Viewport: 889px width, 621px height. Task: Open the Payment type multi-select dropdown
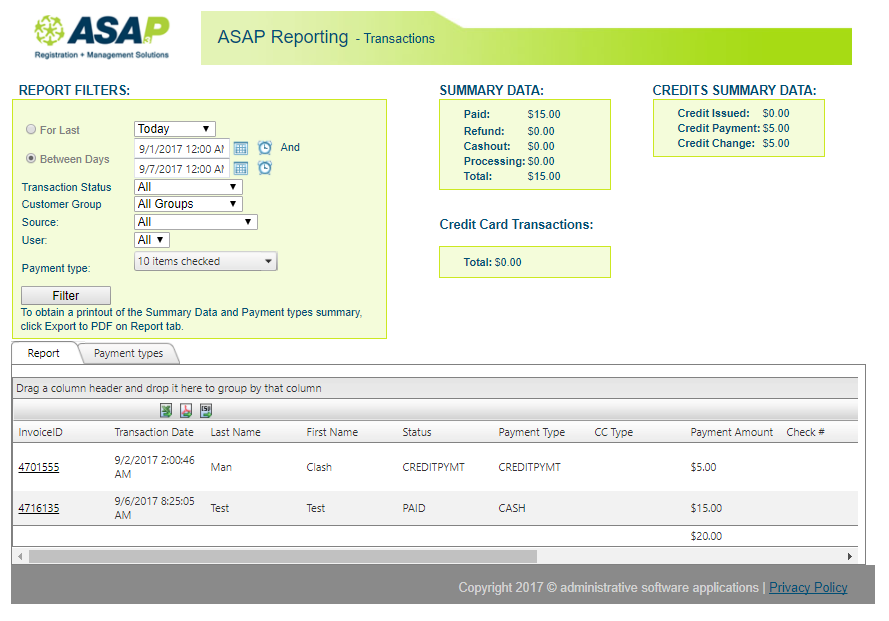[205, 262]
